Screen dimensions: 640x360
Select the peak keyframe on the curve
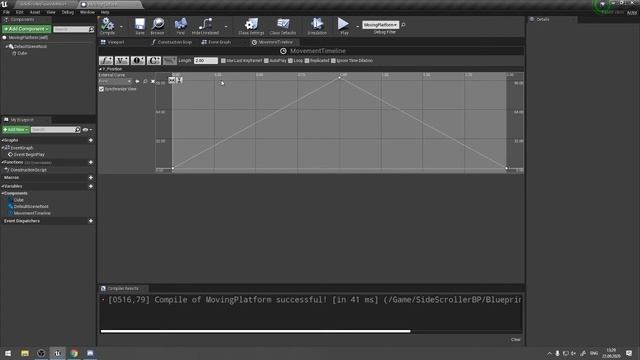339,77
